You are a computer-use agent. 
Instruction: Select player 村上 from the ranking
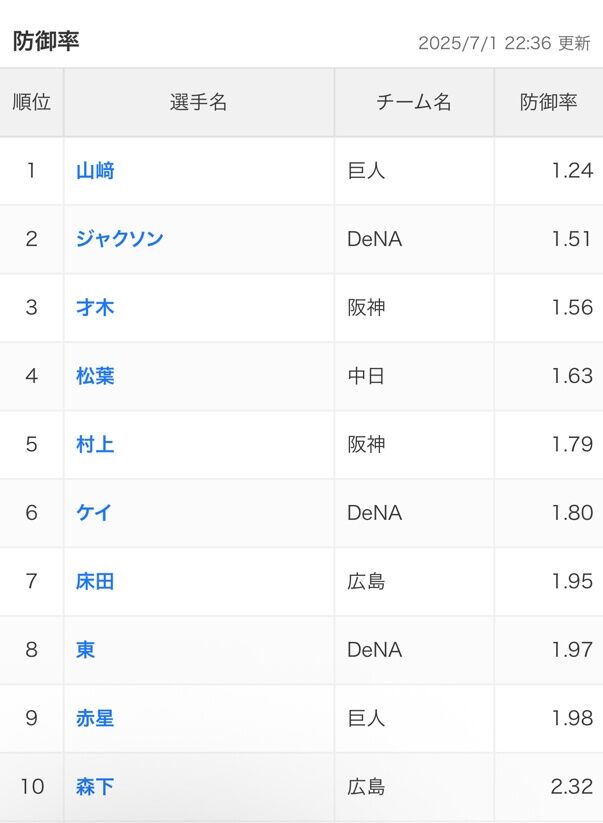[95, 444]
